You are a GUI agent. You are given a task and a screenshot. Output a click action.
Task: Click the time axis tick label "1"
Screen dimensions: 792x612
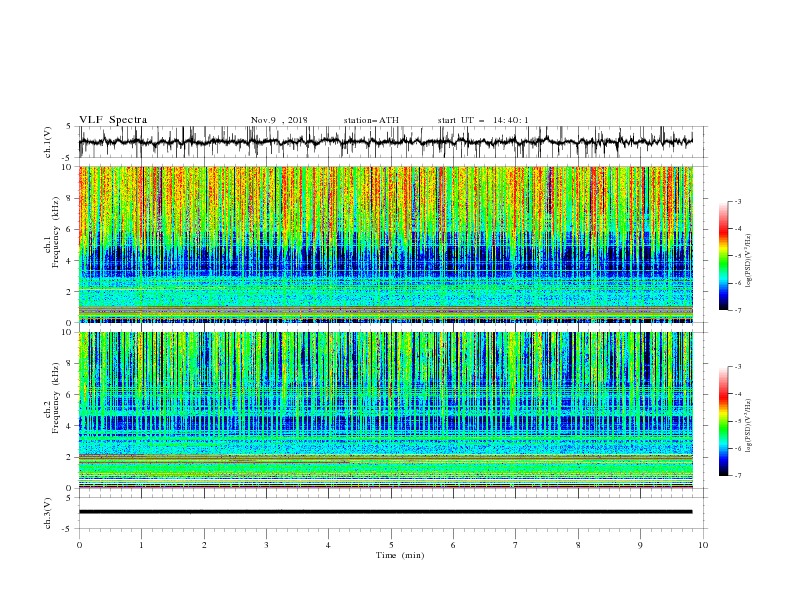click(141, 545)
